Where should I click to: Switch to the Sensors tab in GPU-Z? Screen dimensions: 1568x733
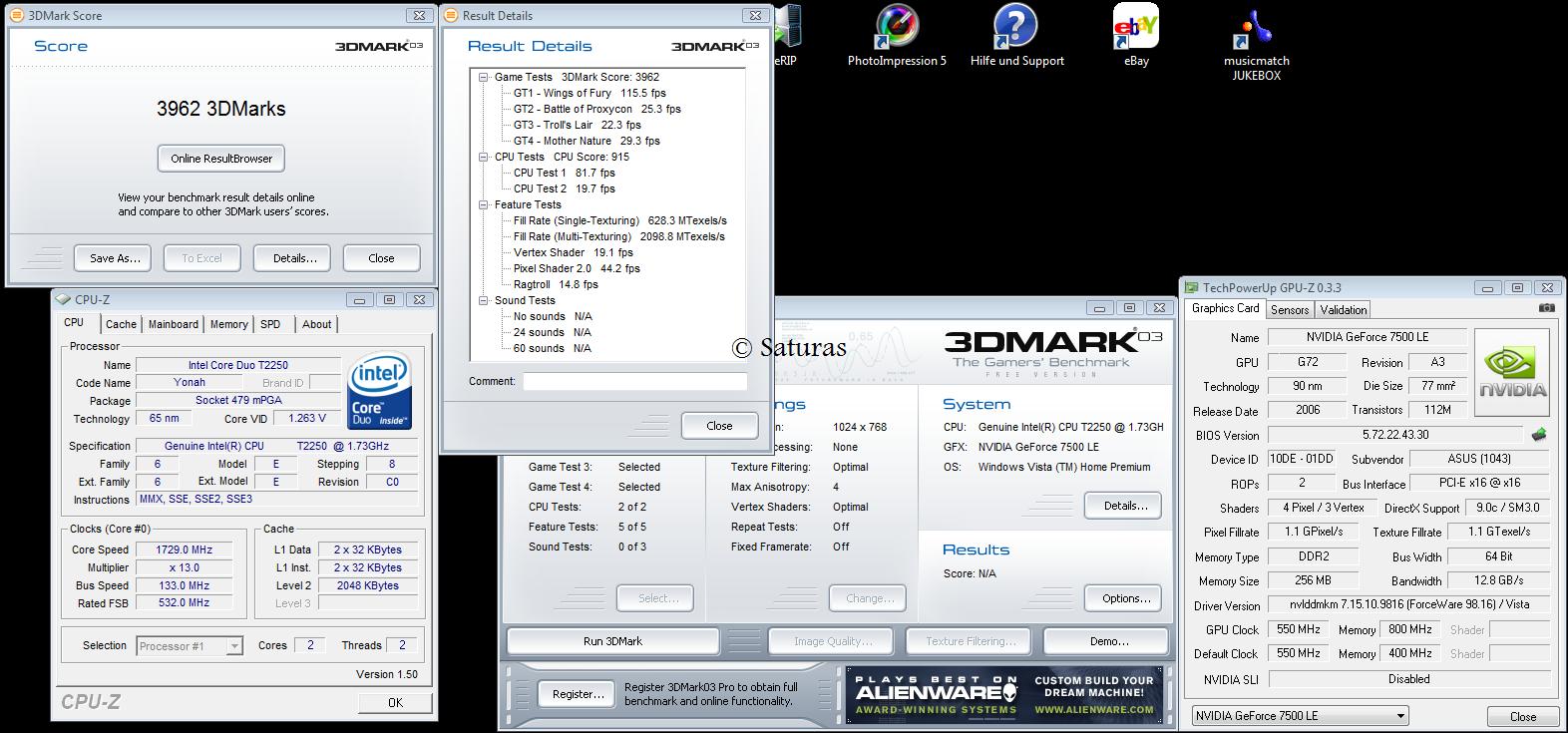point(1290,310)
